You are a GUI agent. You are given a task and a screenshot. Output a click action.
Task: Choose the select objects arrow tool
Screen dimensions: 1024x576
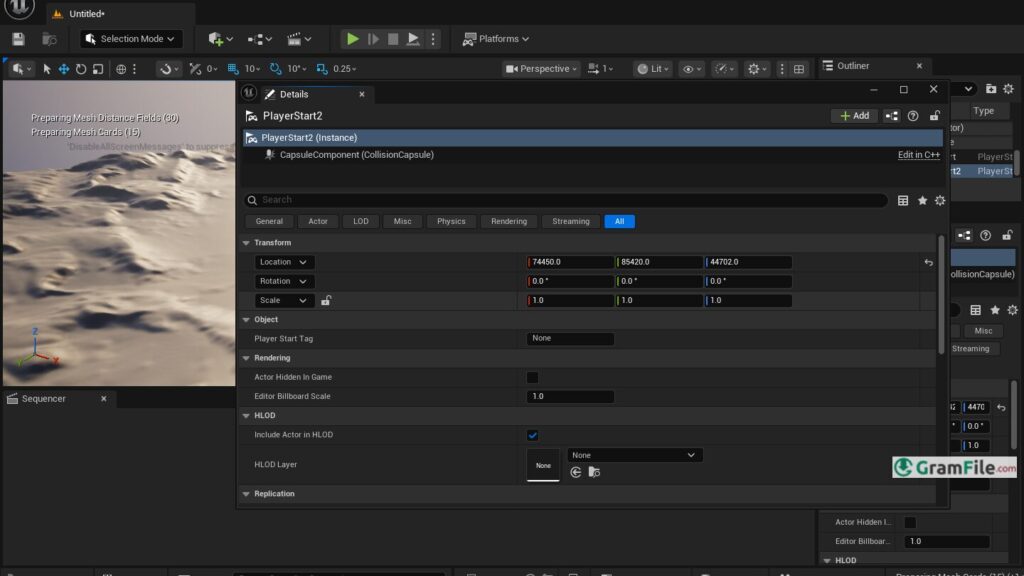47,69
